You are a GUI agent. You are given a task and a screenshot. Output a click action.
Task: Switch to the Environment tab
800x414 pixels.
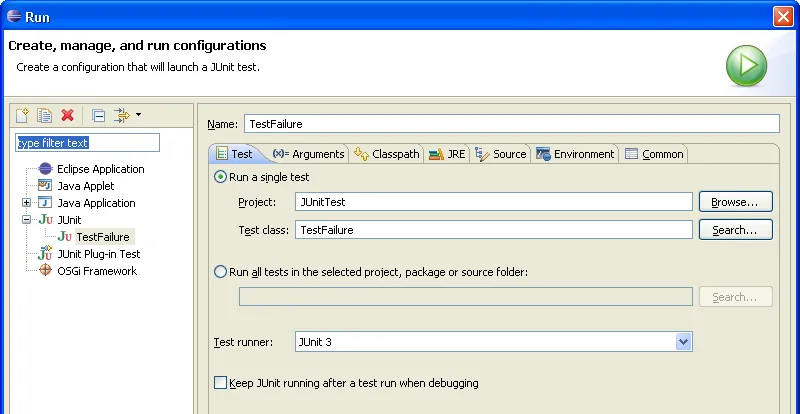coord(575,154)
